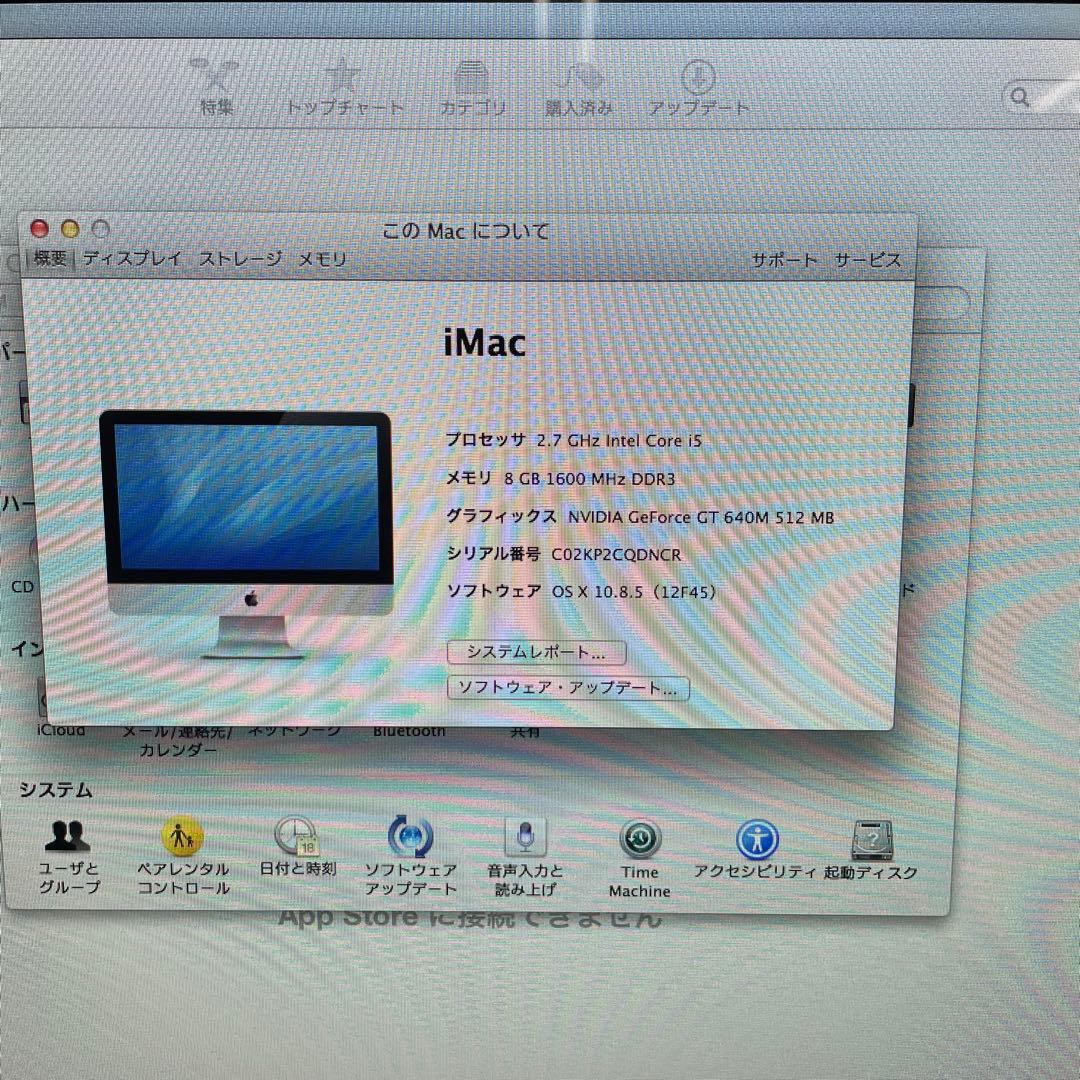1080x1080 pixels.
Task: Open the アップデート section in App Store
Action: pos(698,85)
